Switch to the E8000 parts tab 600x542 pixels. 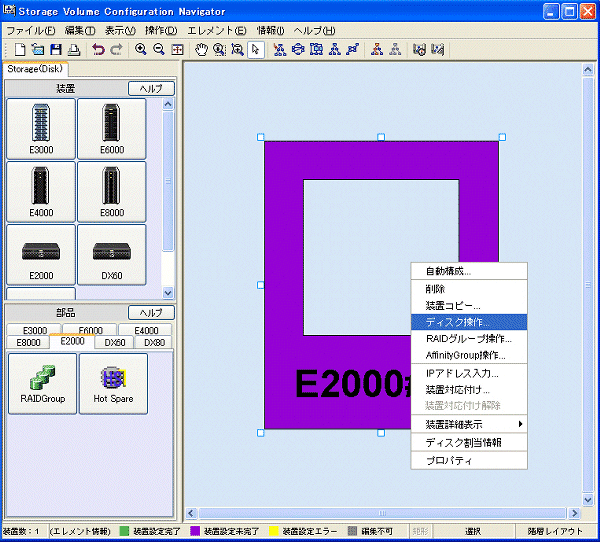coord(29,342)
